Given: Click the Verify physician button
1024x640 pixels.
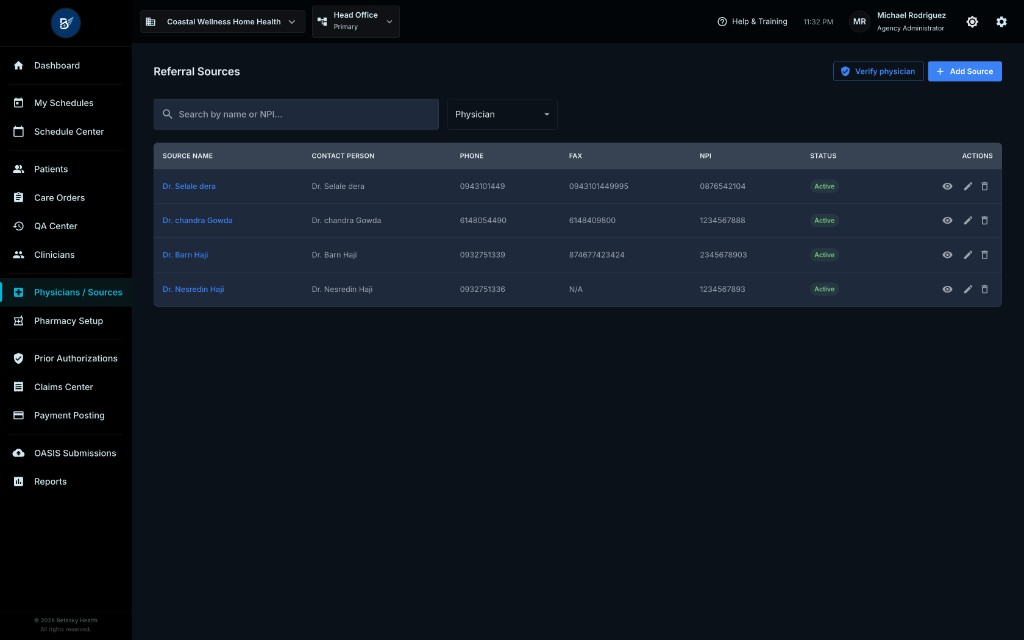Looking at the screenshot, I should point(878,71).
